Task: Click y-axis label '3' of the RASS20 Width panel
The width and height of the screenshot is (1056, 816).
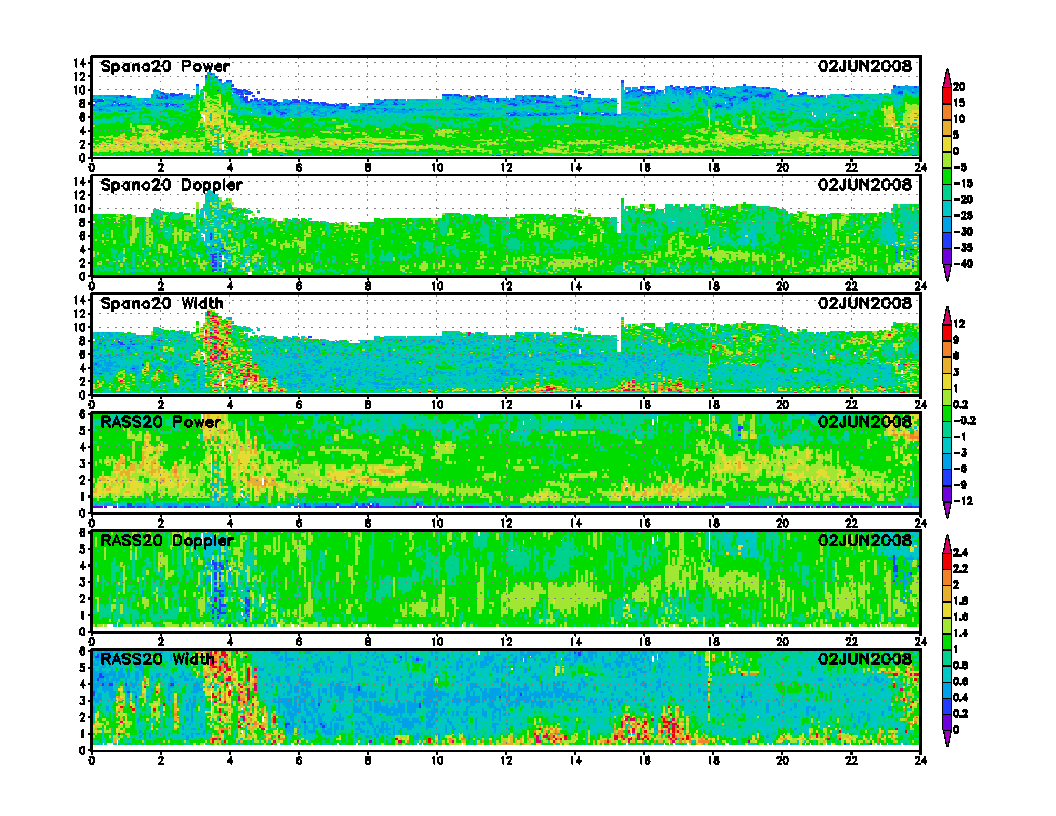Action: (x=83, y=700)
